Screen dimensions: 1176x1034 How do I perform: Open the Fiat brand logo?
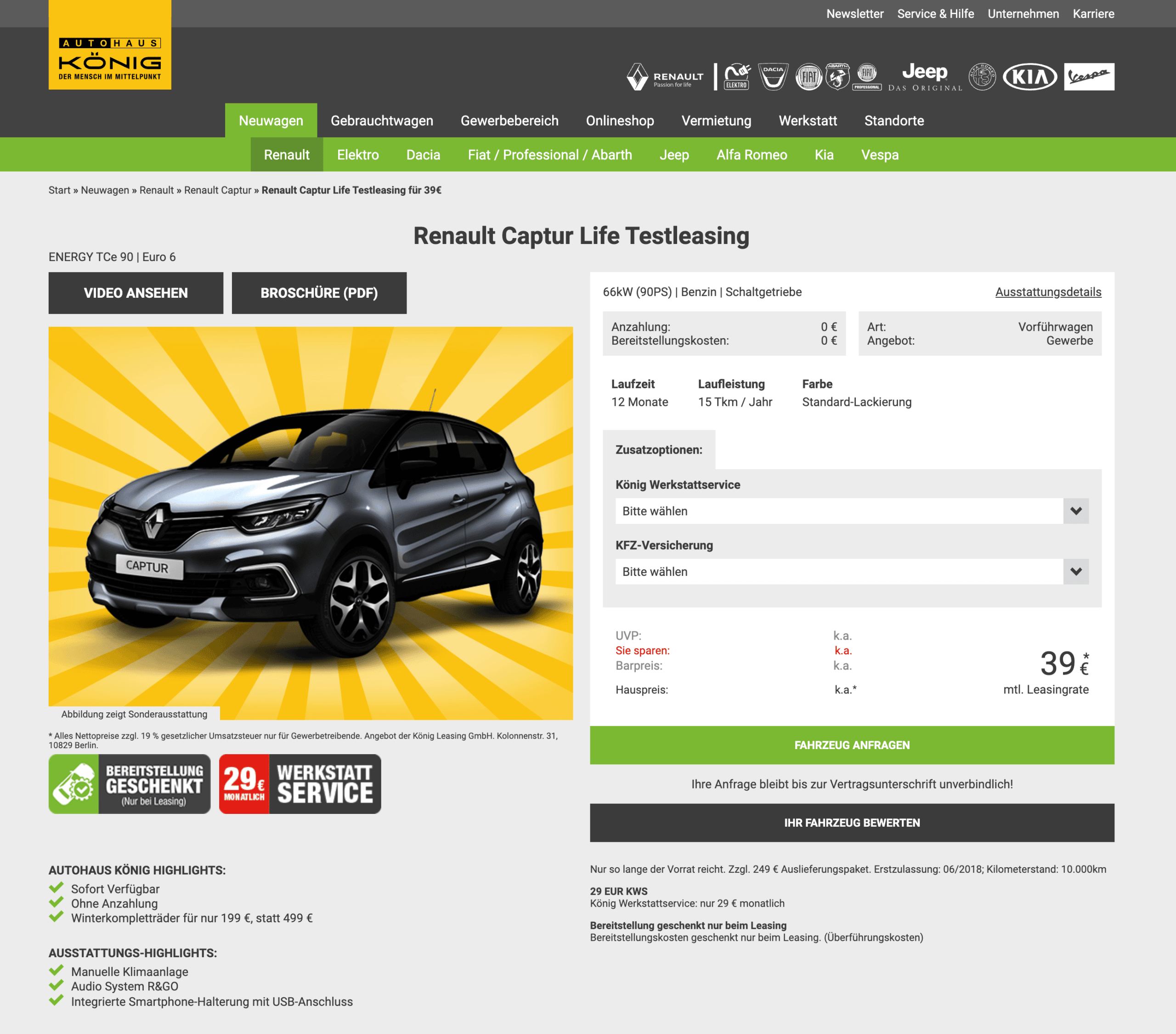(x=809, y=77)
